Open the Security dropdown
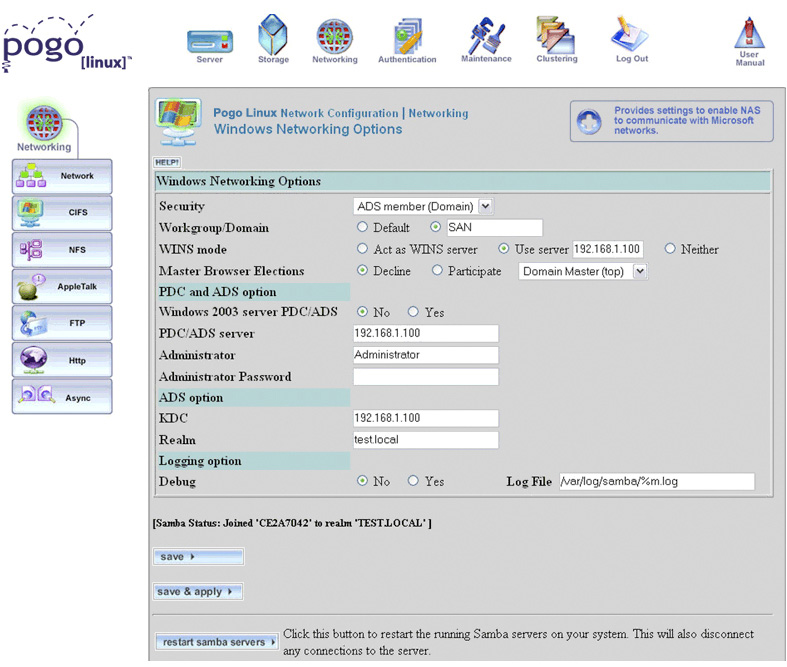The height and width of the screenshot is (667, 787). (424, 206)
